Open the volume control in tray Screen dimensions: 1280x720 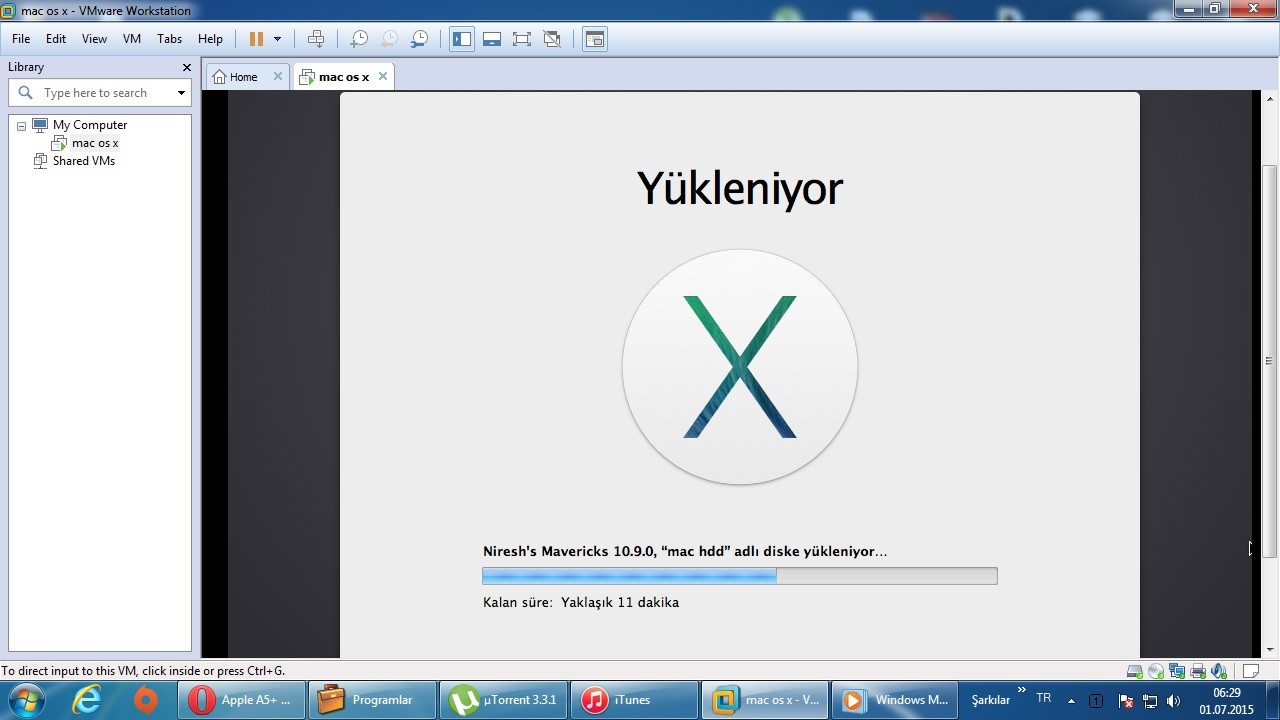[x=1173, y=701]
